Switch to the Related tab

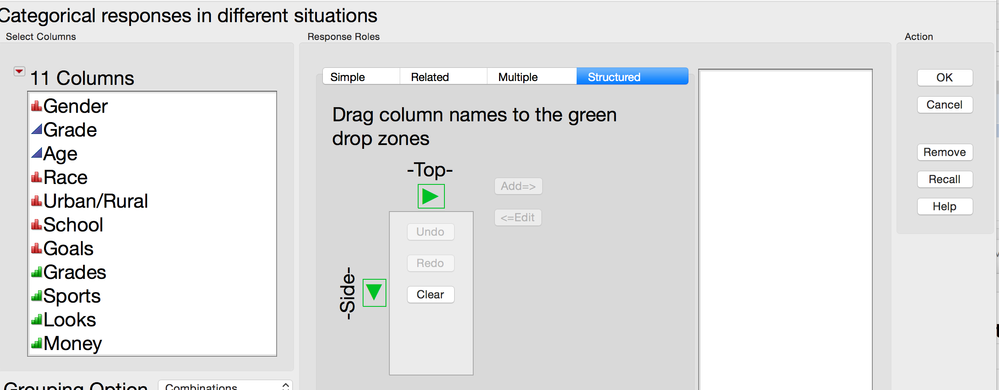click(x=443, y=76)
